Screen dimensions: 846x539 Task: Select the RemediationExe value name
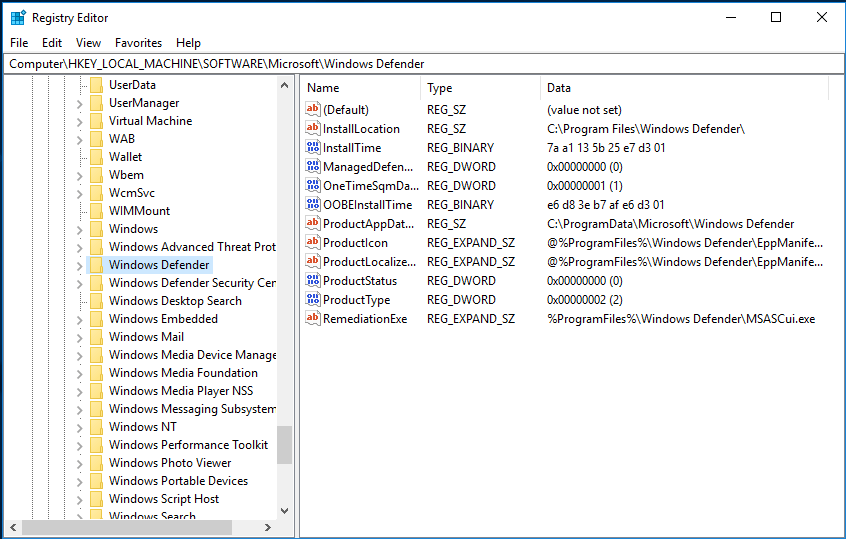point(365,319)
